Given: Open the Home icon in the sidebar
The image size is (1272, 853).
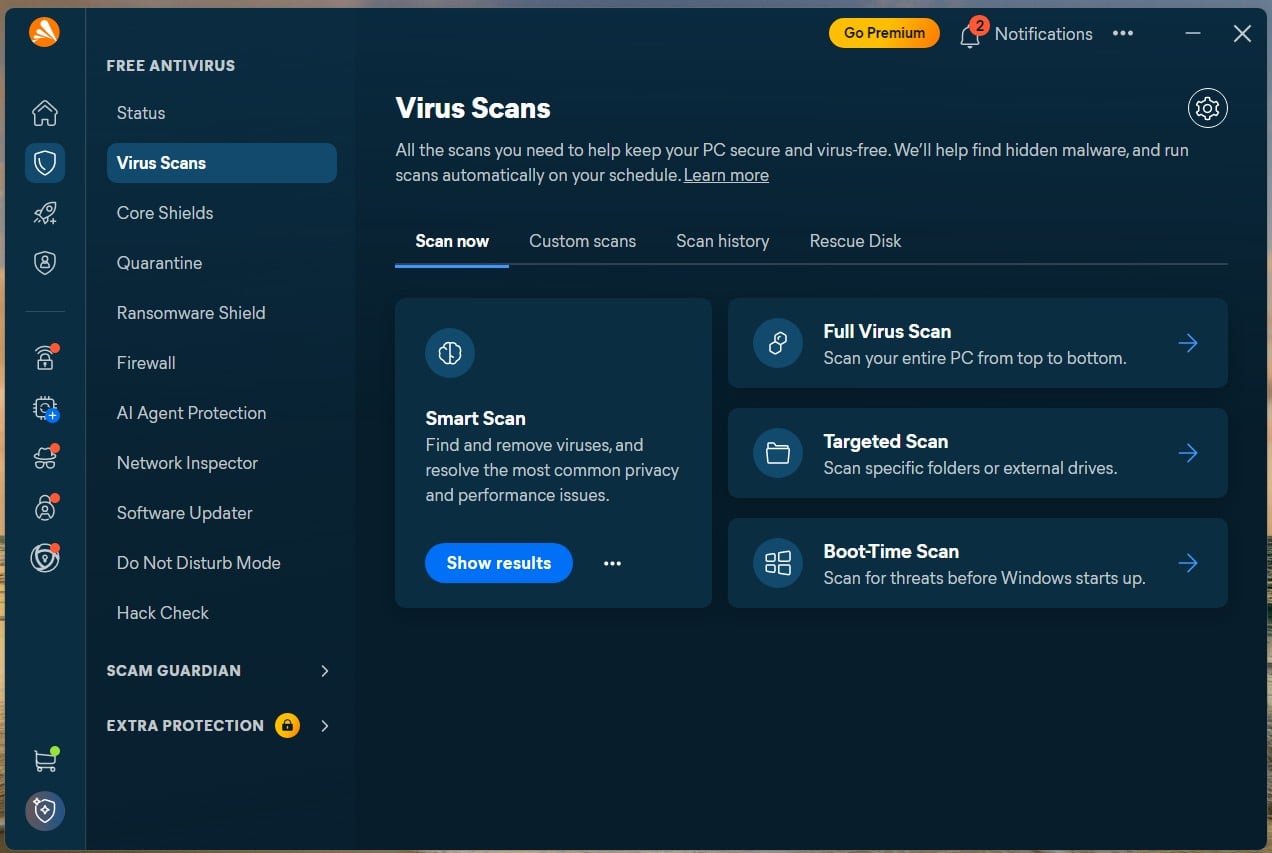Looking at the screenshot, I should coord(45,113).
